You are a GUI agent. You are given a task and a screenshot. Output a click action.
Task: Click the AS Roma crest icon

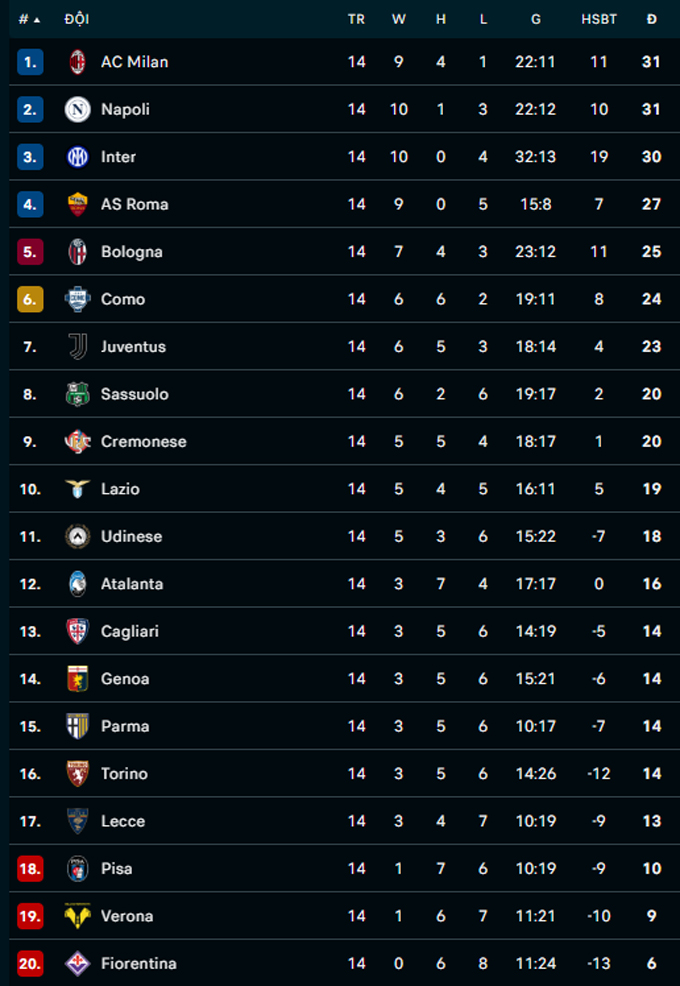click(x=77, y=204)
